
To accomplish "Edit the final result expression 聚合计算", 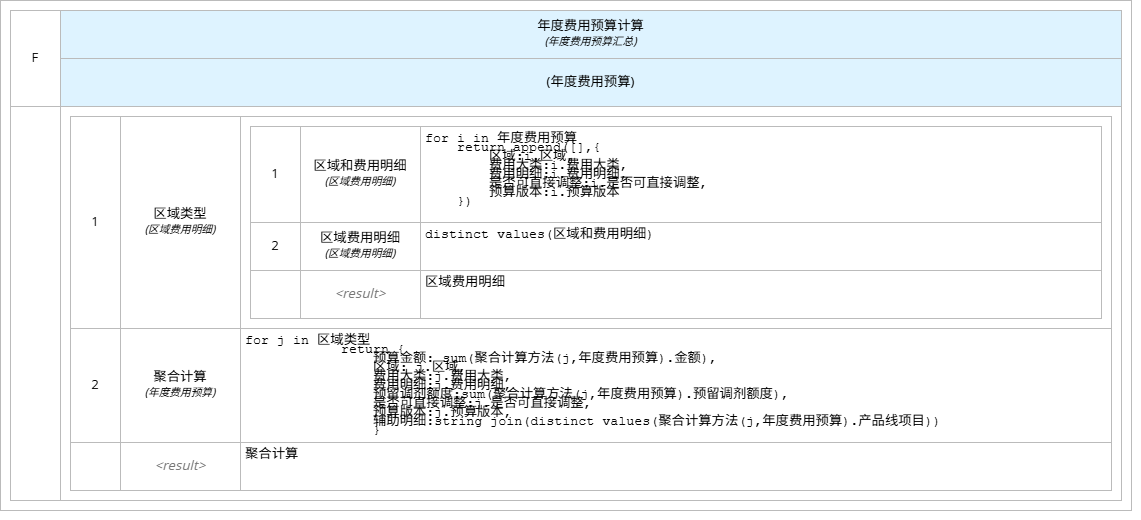I will click(675, 466).
